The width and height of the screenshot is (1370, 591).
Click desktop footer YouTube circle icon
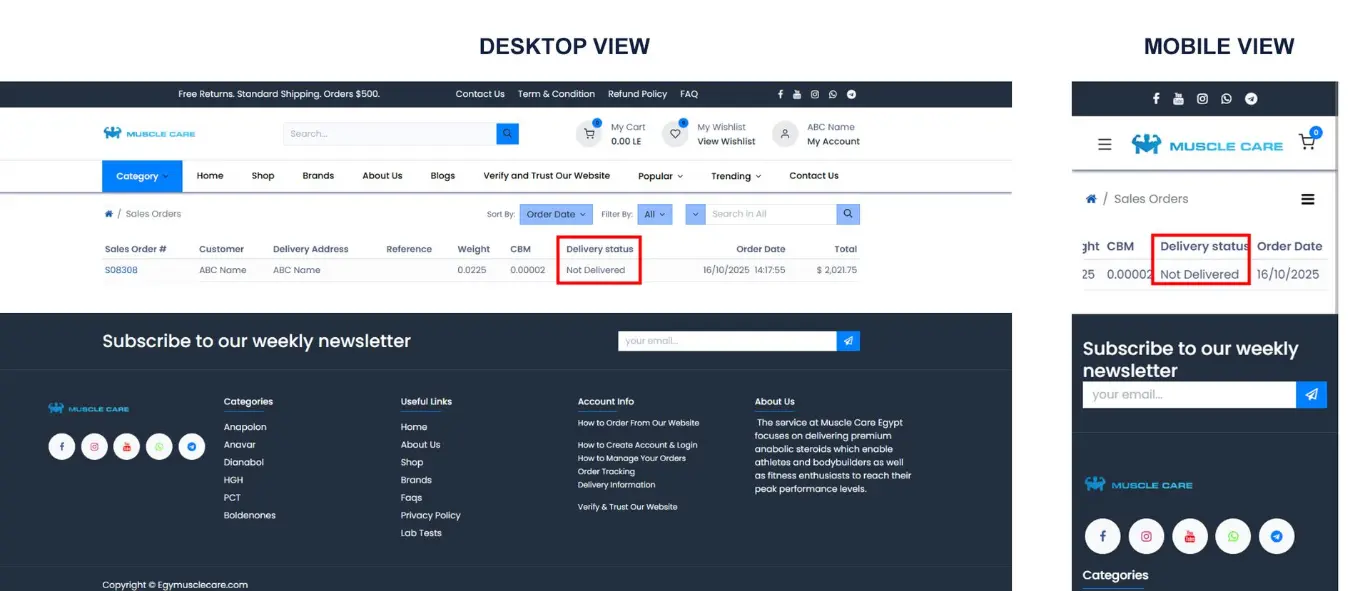tap(126, 447)
